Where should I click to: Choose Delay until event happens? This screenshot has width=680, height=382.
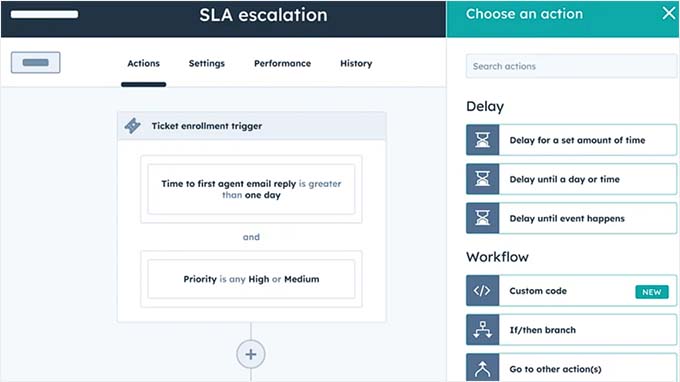572,218
